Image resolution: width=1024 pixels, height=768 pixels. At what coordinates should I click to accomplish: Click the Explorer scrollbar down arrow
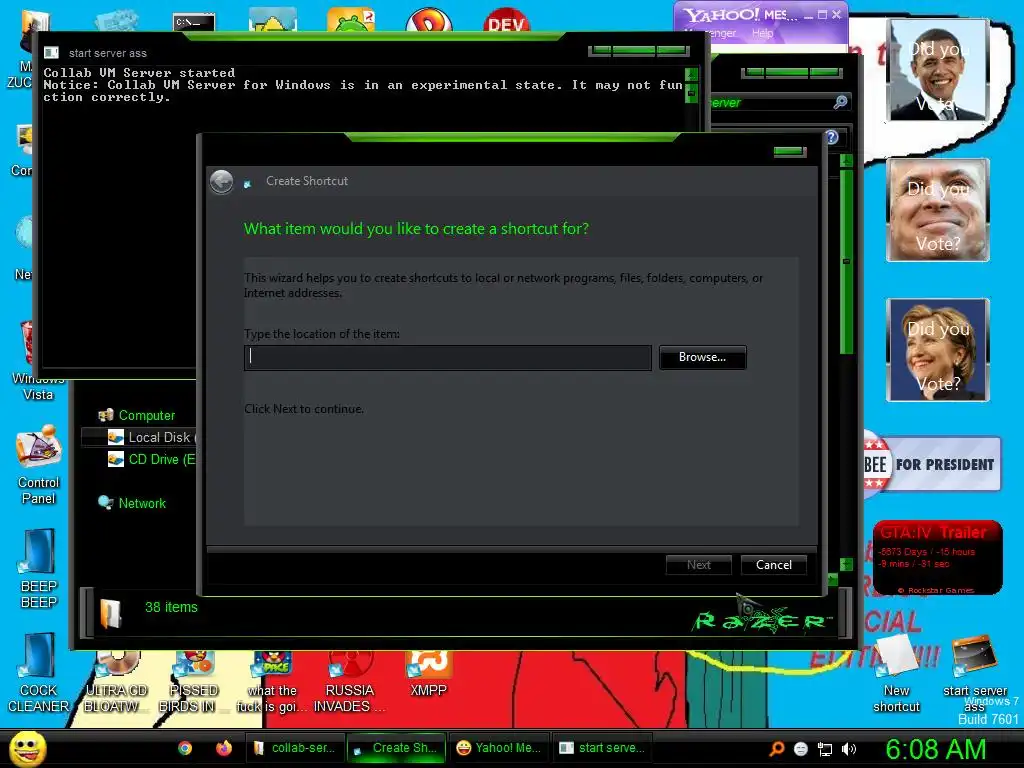tap(846, 564)
